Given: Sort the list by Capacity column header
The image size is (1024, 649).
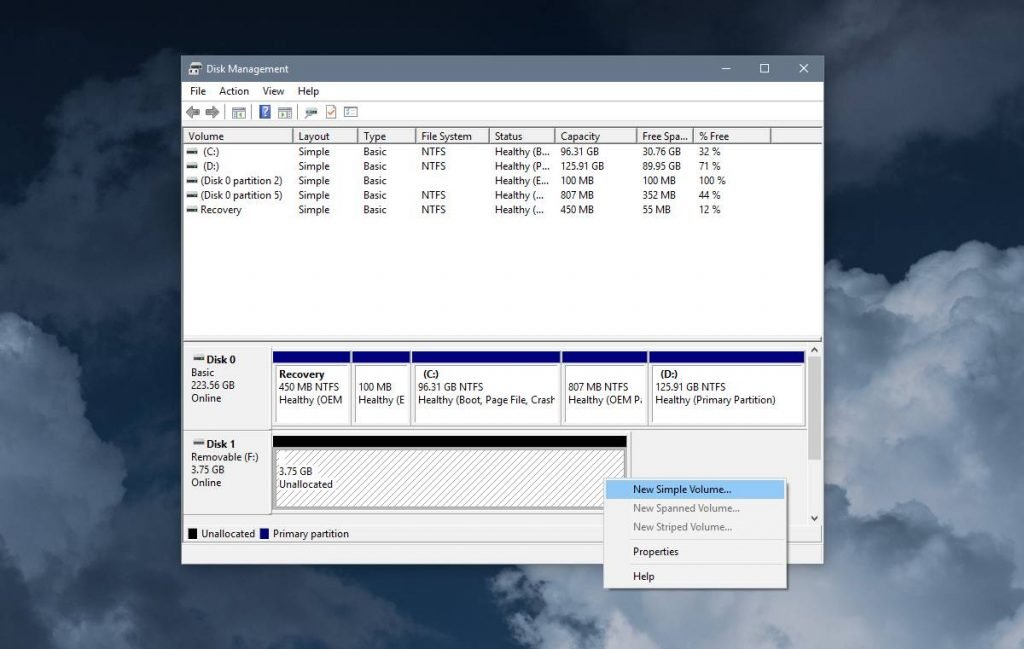Looking at the screenshot, I should [594, 136].
